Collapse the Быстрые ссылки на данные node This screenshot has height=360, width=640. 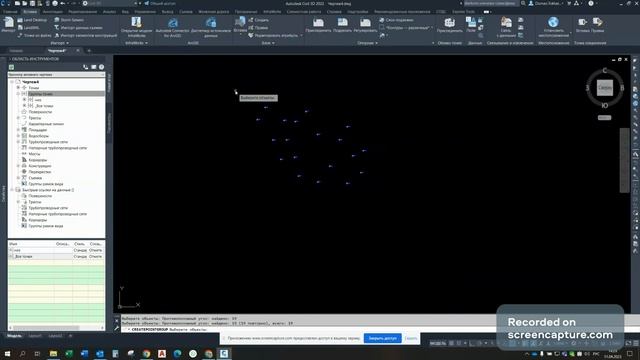[12, 190]
